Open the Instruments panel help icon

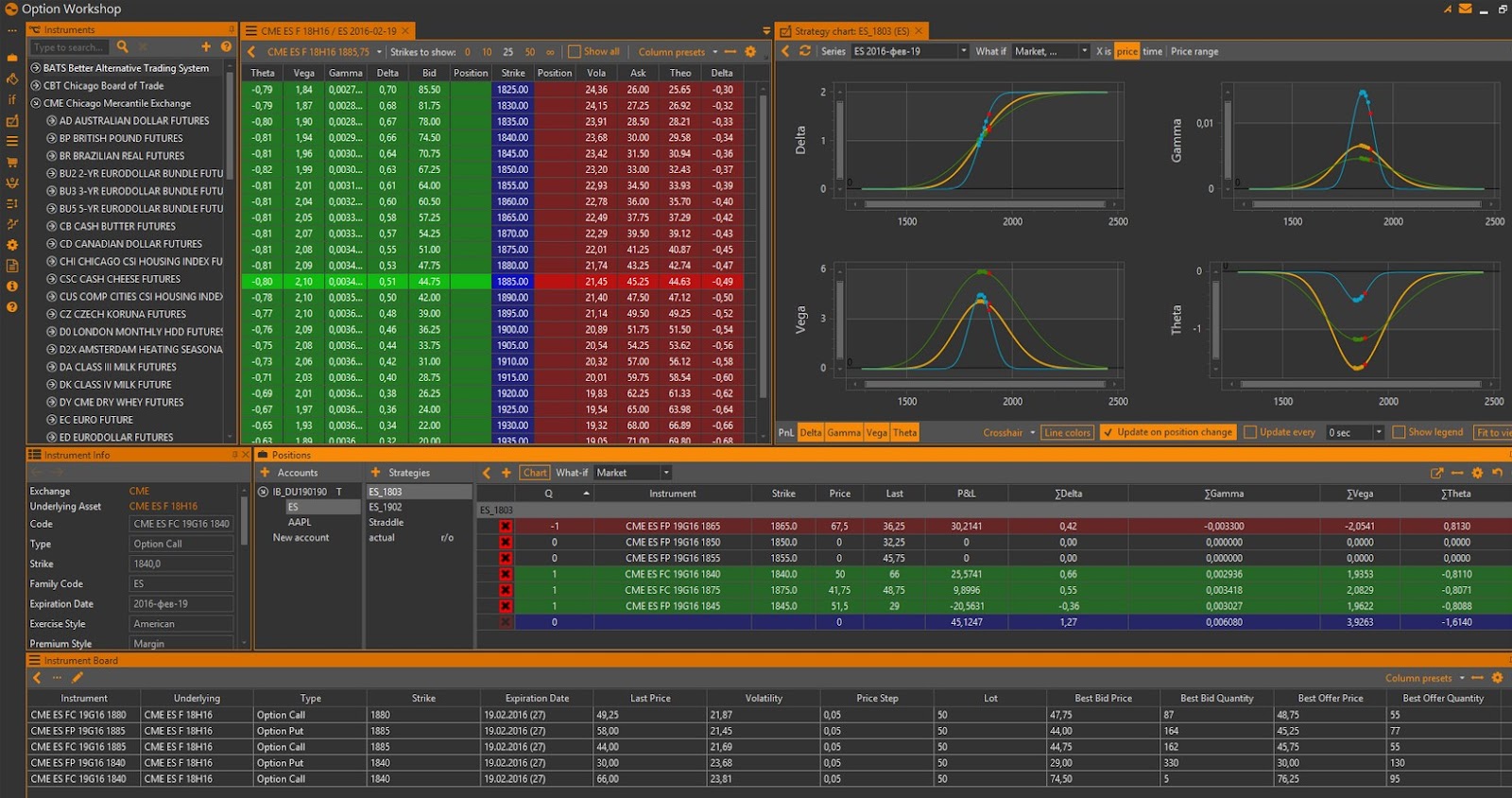pos(226,47)
